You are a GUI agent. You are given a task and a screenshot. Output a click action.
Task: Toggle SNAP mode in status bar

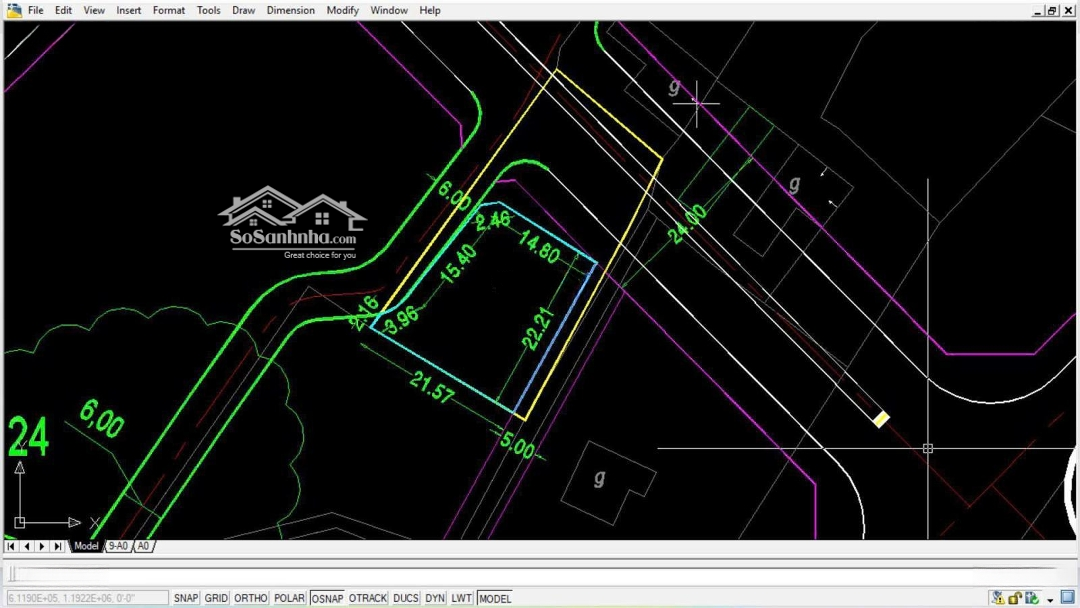[x=186, y=598]
